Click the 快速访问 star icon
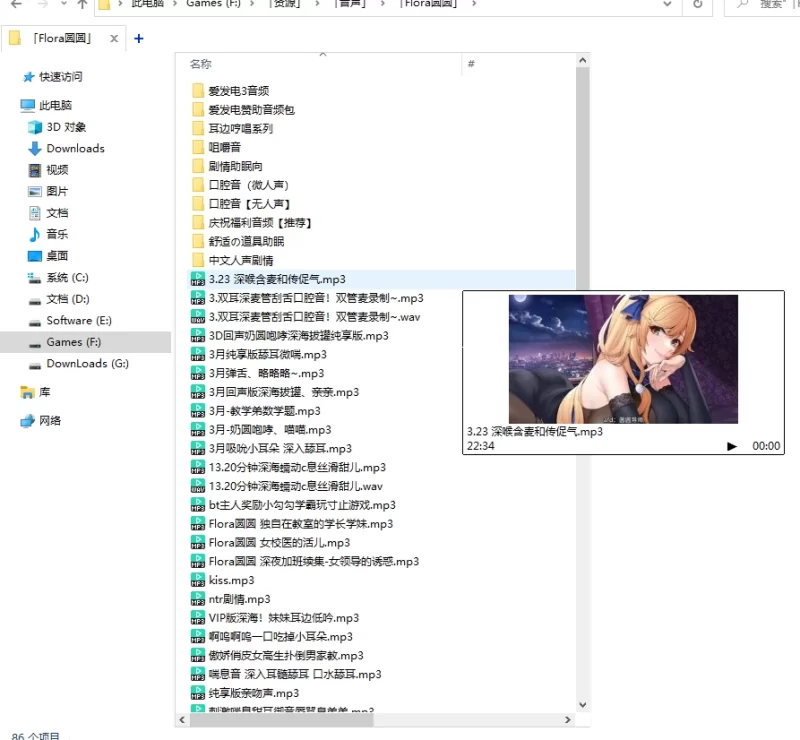 tap(28, 77)
